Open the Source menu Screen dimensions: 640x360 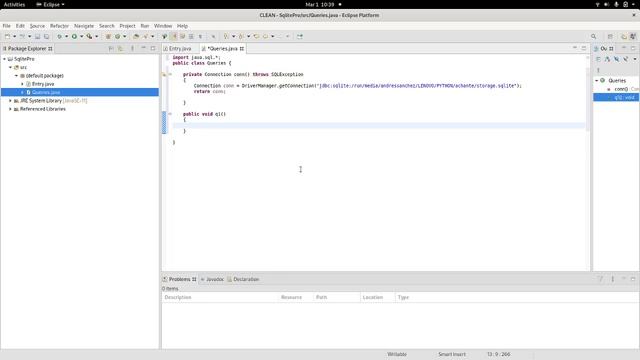click(x=37, y=26)
